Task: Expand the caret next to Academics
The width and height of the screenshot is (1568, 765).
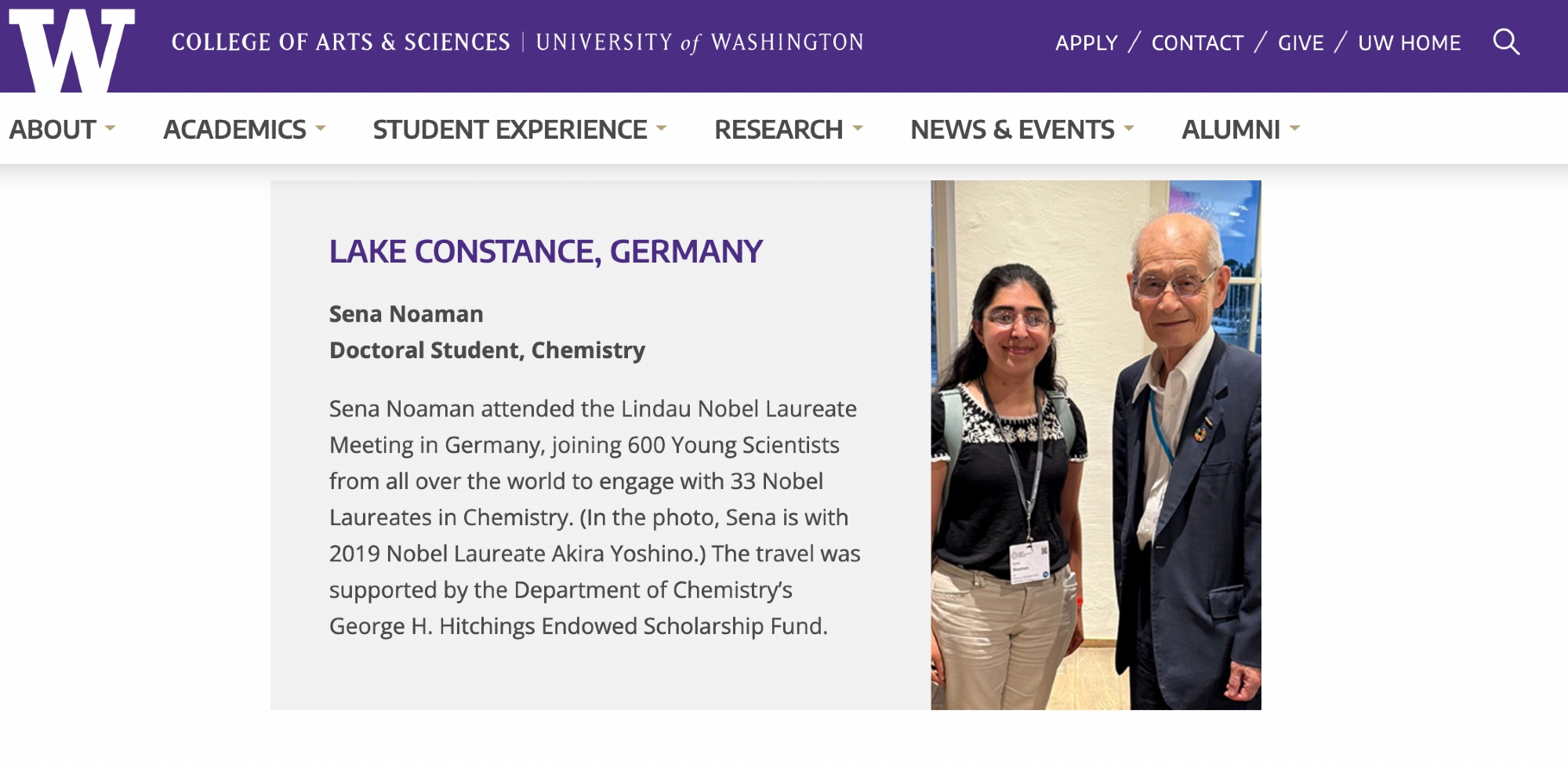Action: coord(320,129)
